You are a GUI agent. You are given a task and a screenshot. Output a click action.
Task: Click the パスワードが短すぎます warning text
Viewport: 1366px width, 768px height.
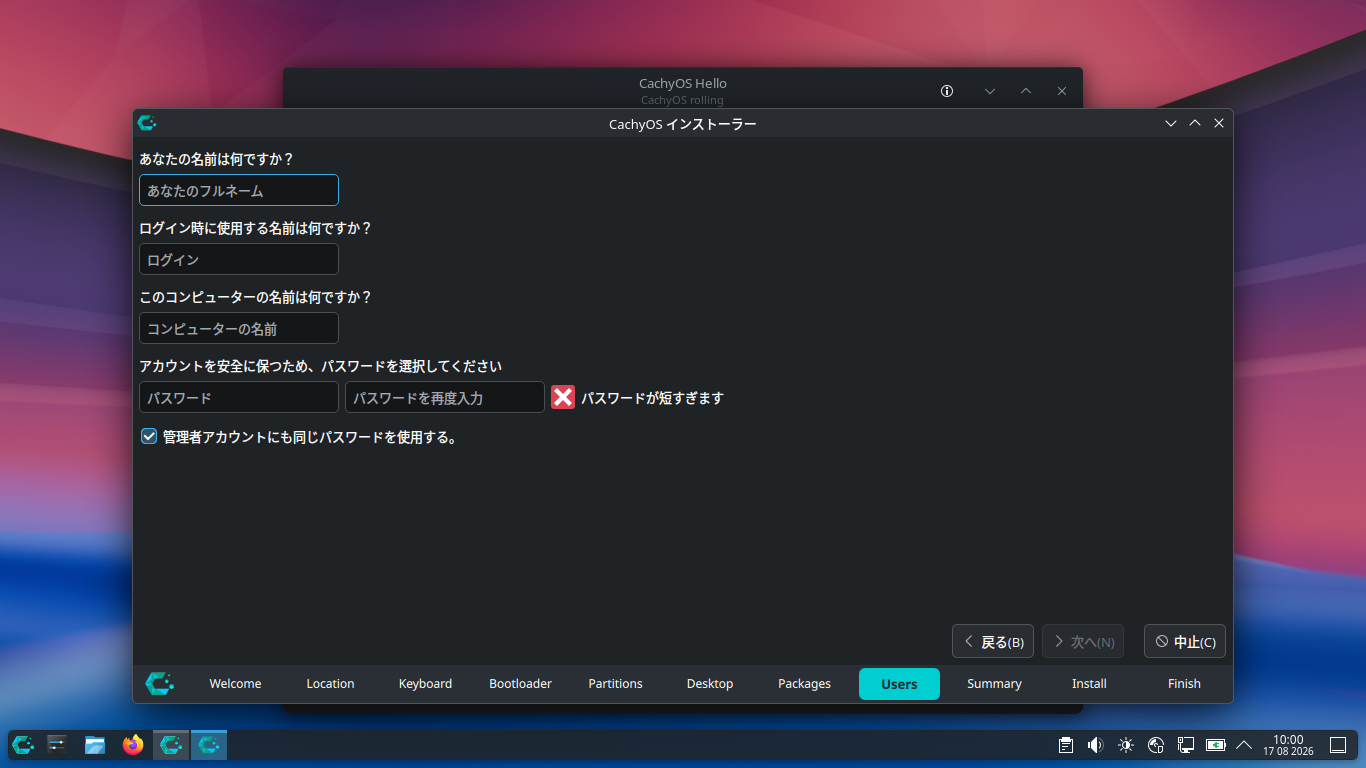tap(652, 398)
